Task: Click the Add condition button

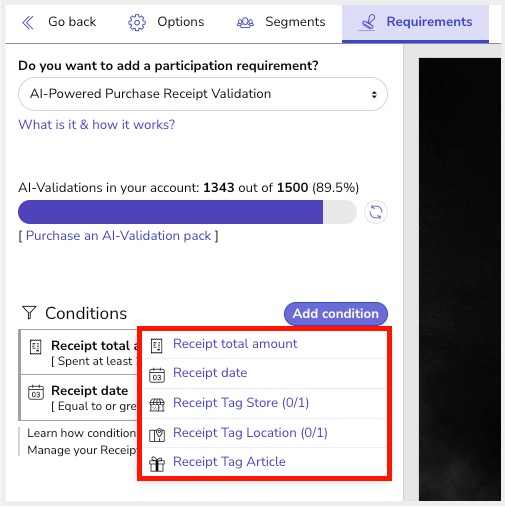Action: pos(336,314)
